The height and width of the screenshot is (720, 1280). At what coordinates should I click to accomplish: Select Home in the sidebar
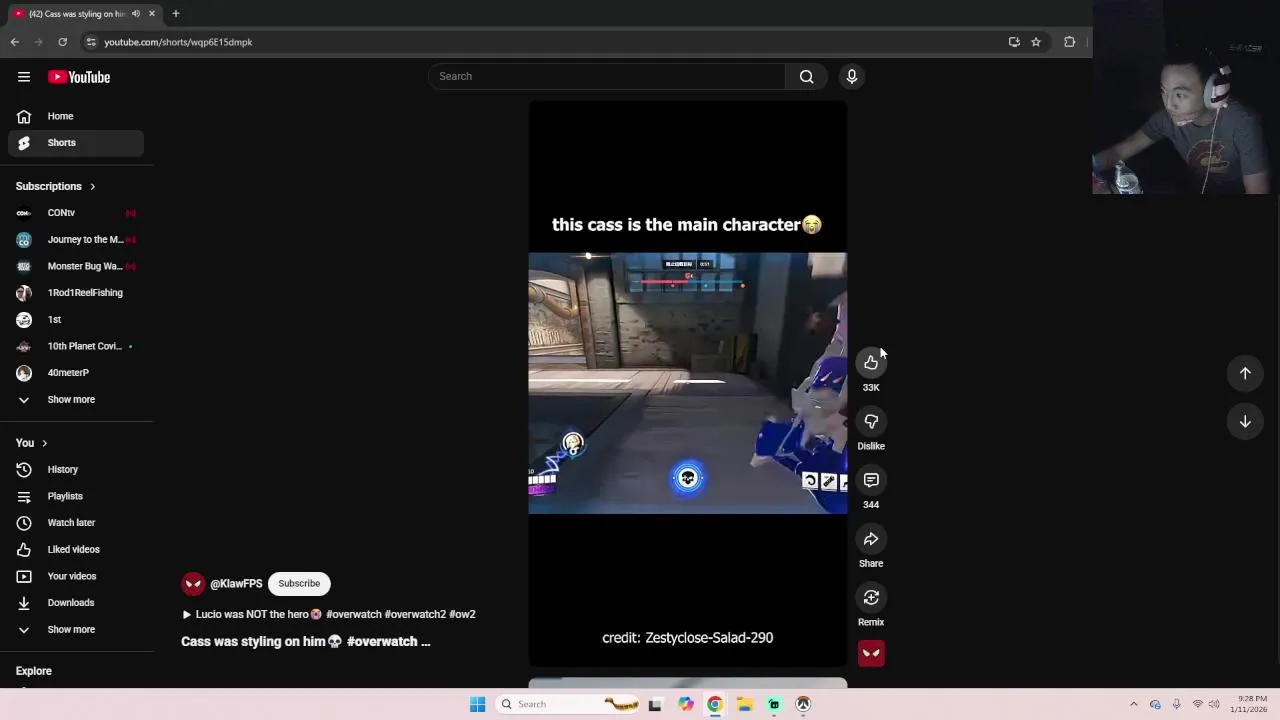[76, 116]
